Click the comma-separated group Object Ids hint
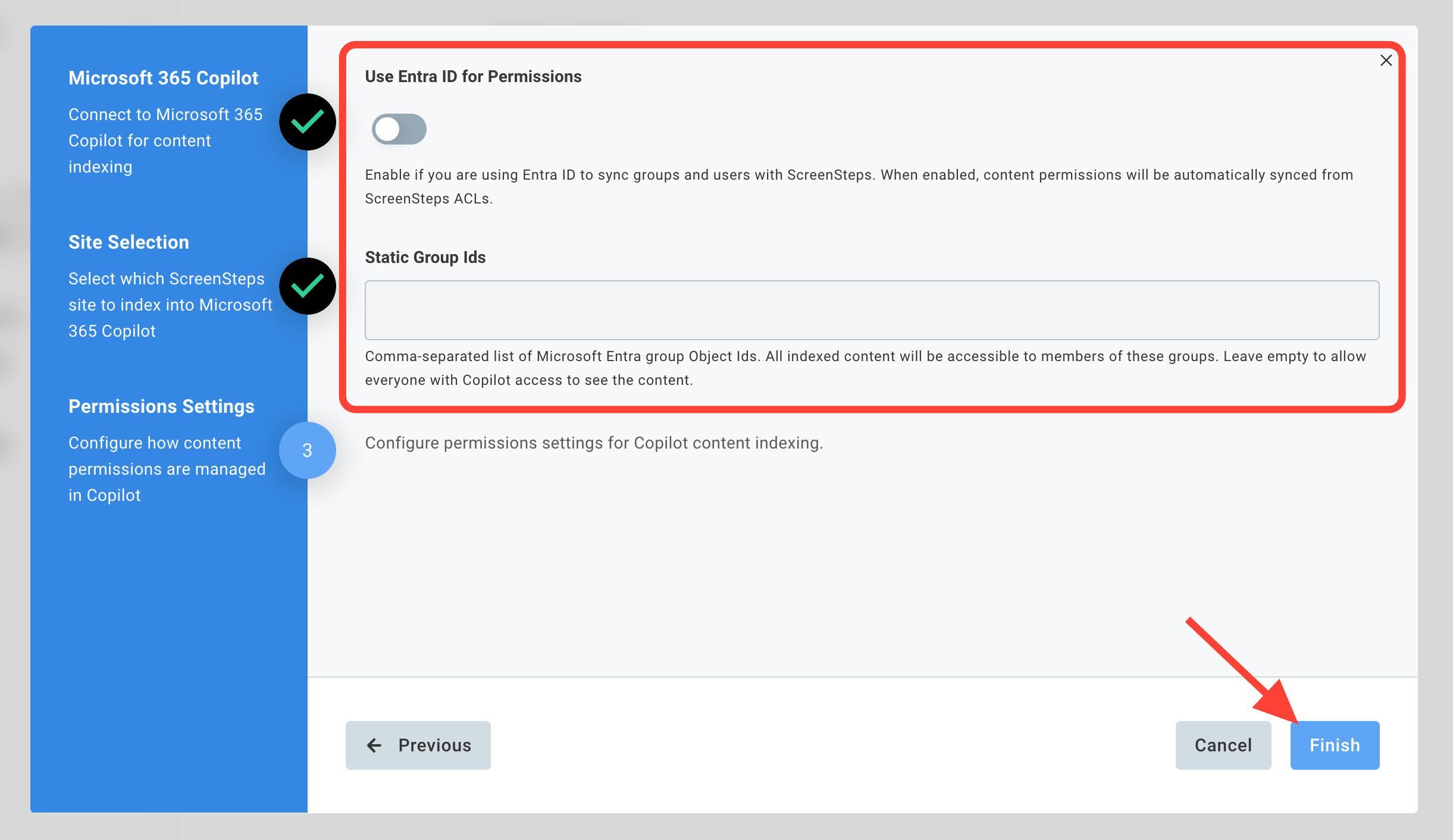The height and width of the screenshot is (840, 1453). (x=865, y=368)
